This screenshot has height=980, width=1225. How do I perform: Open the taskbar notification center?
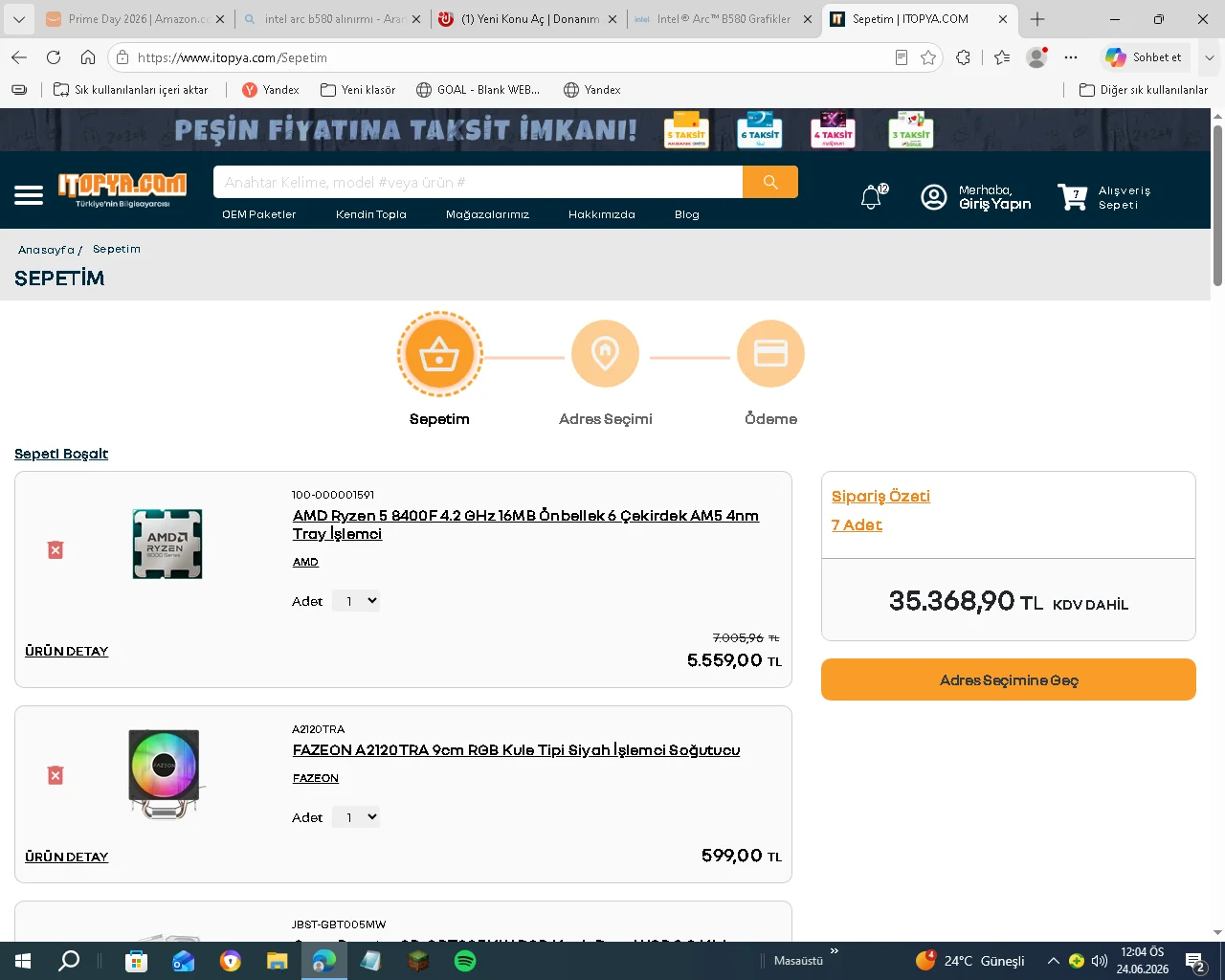1195,961
